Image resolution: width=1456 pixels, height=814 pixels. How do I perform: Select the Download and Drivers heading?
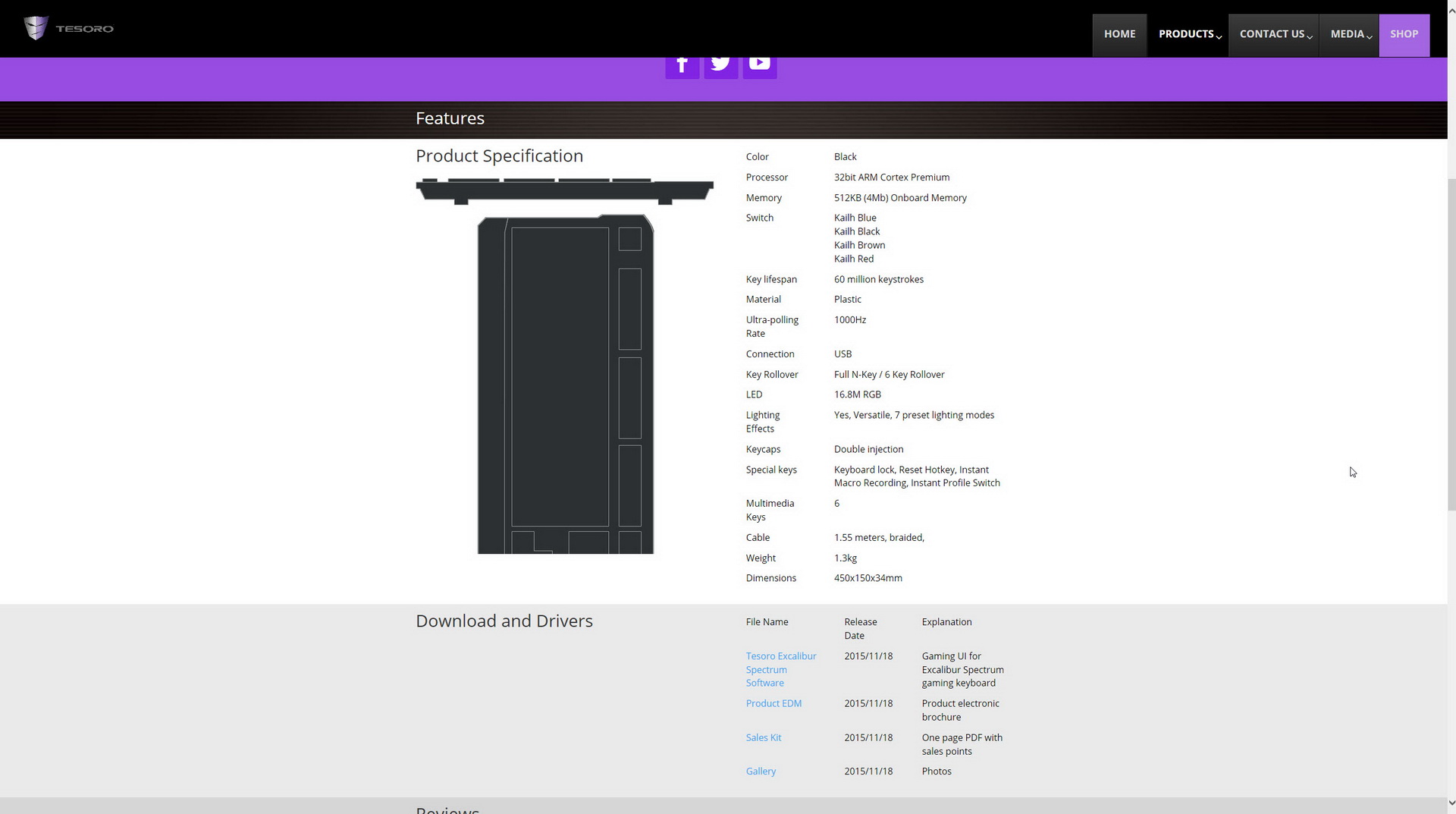[504, 621]
